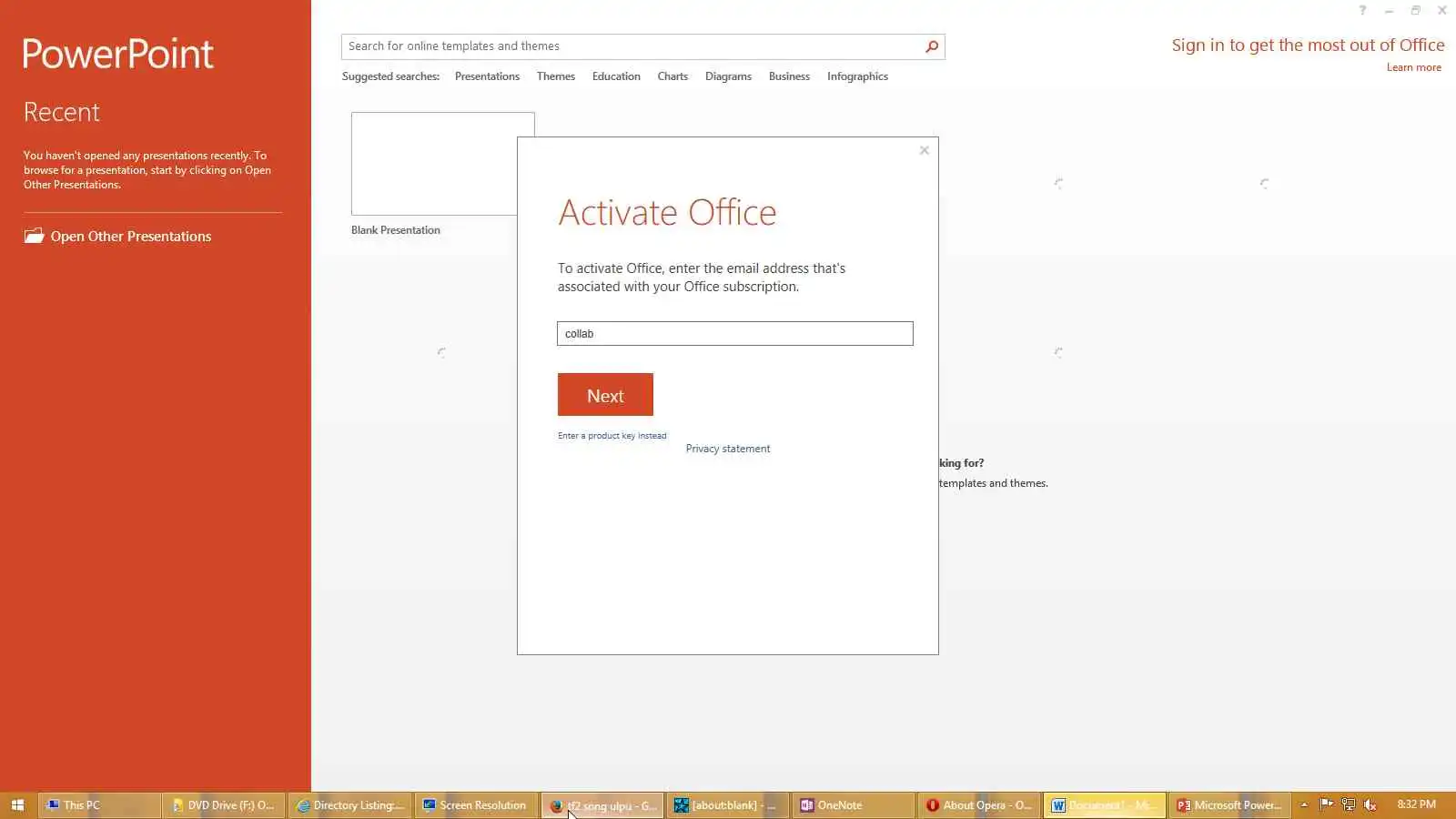Switch to Firefox tf2 song taskbar item
The height and width of the screenshot is (819, 1456).
click(602, 805)
